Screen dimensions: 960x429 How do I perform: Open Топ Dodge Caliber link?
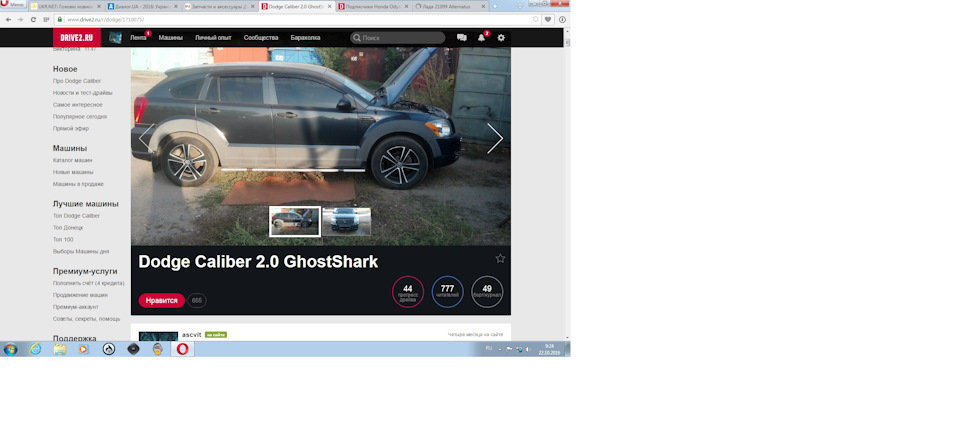76,215
